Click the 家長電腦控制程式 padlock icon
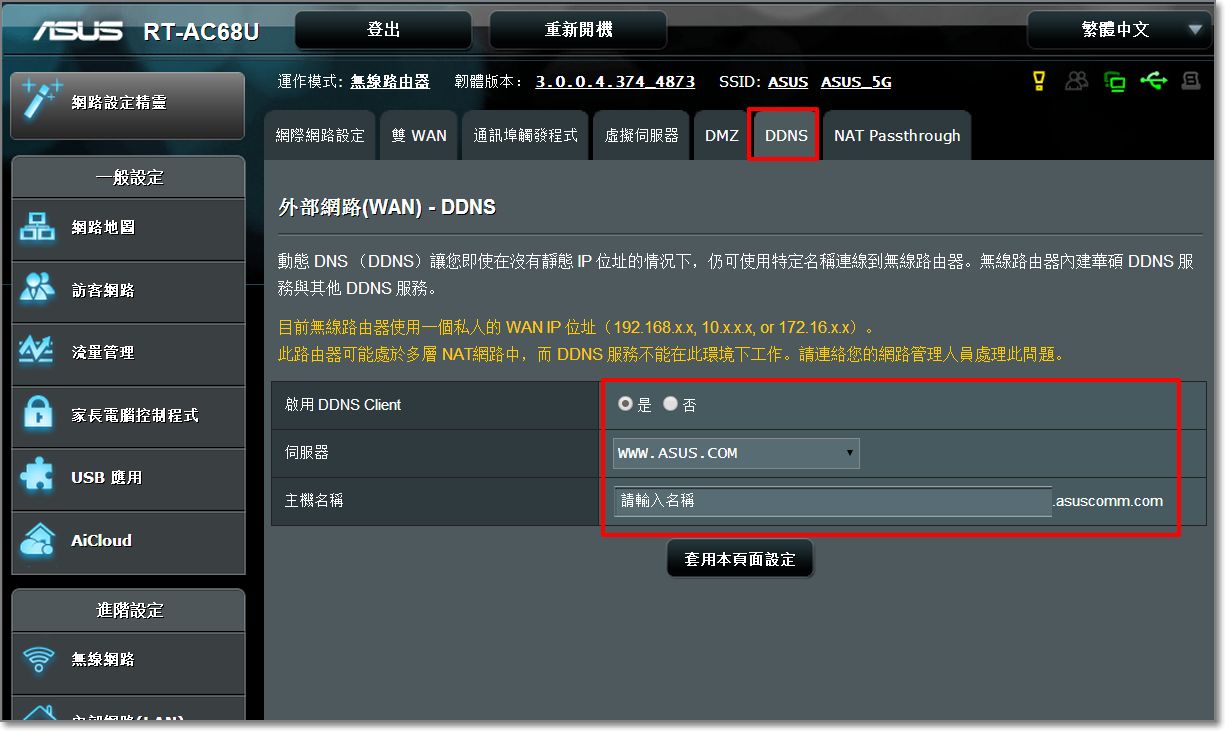 point(38,415)
